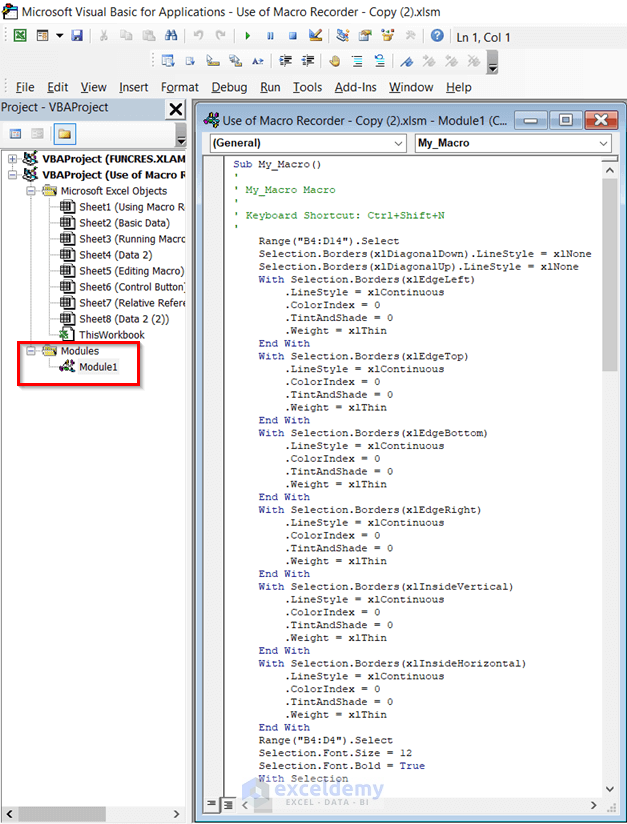Open the File menu
This screenshot has height=824, width=627.
[x=25, y=87]
